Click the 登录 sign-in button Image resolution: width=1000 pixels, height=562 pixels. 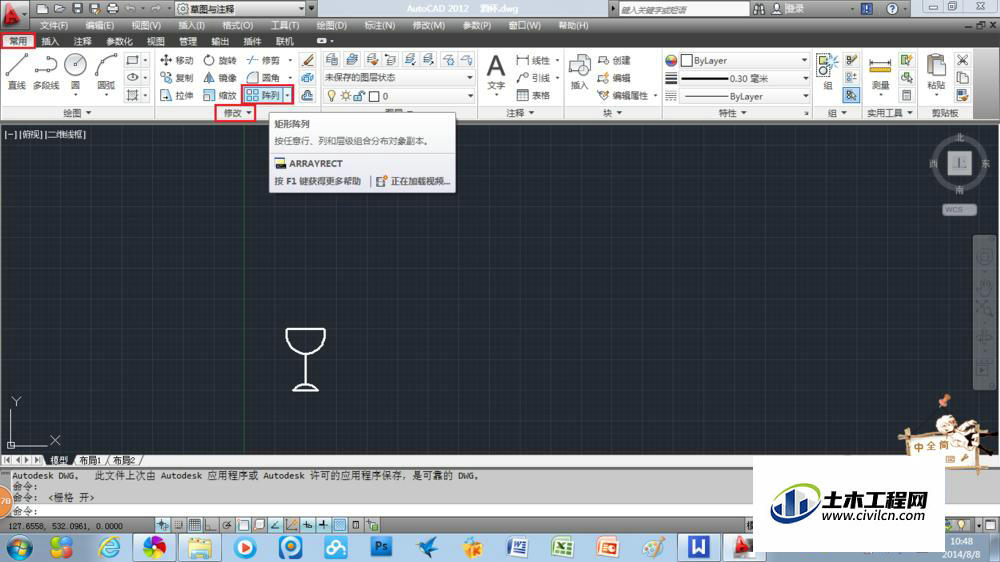pos(788,9)
